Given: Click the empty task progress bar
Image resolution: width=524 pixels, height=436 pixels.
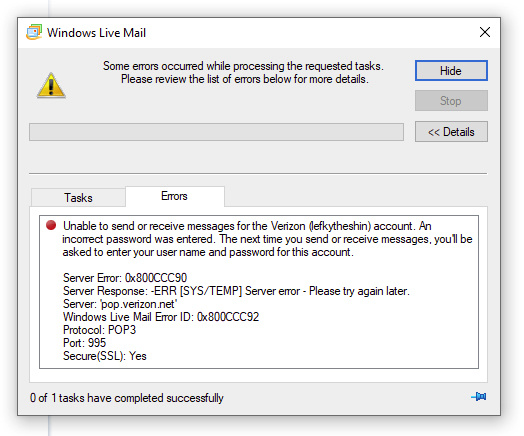Looking at the screenshot, I should click(216, 132).
